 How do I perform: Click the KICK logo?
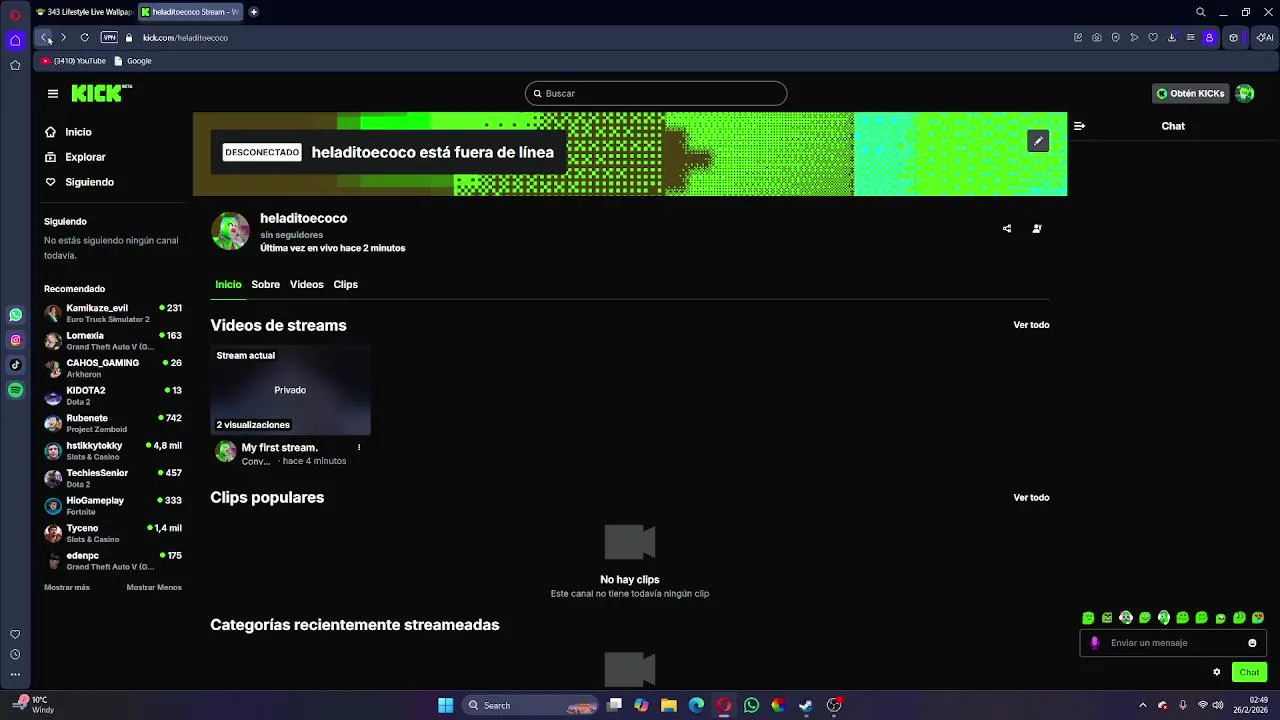(x=101, y=93)
